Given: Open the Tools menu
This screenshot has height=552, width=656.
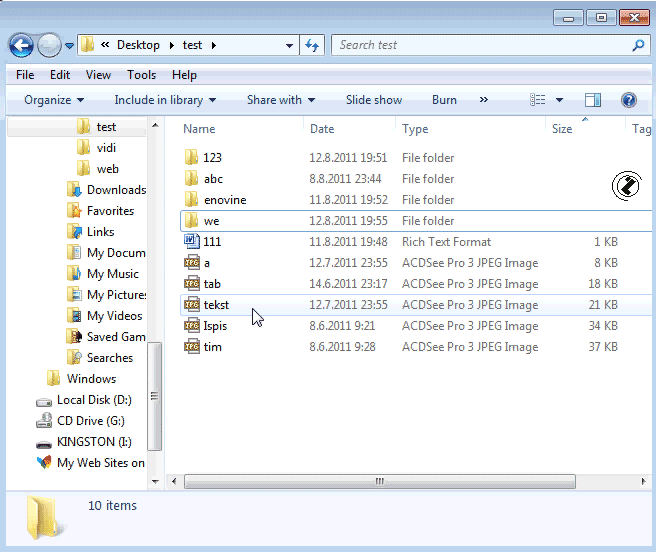Looking at the screenshot, I should pyautogui.click(x=141, y=75).
